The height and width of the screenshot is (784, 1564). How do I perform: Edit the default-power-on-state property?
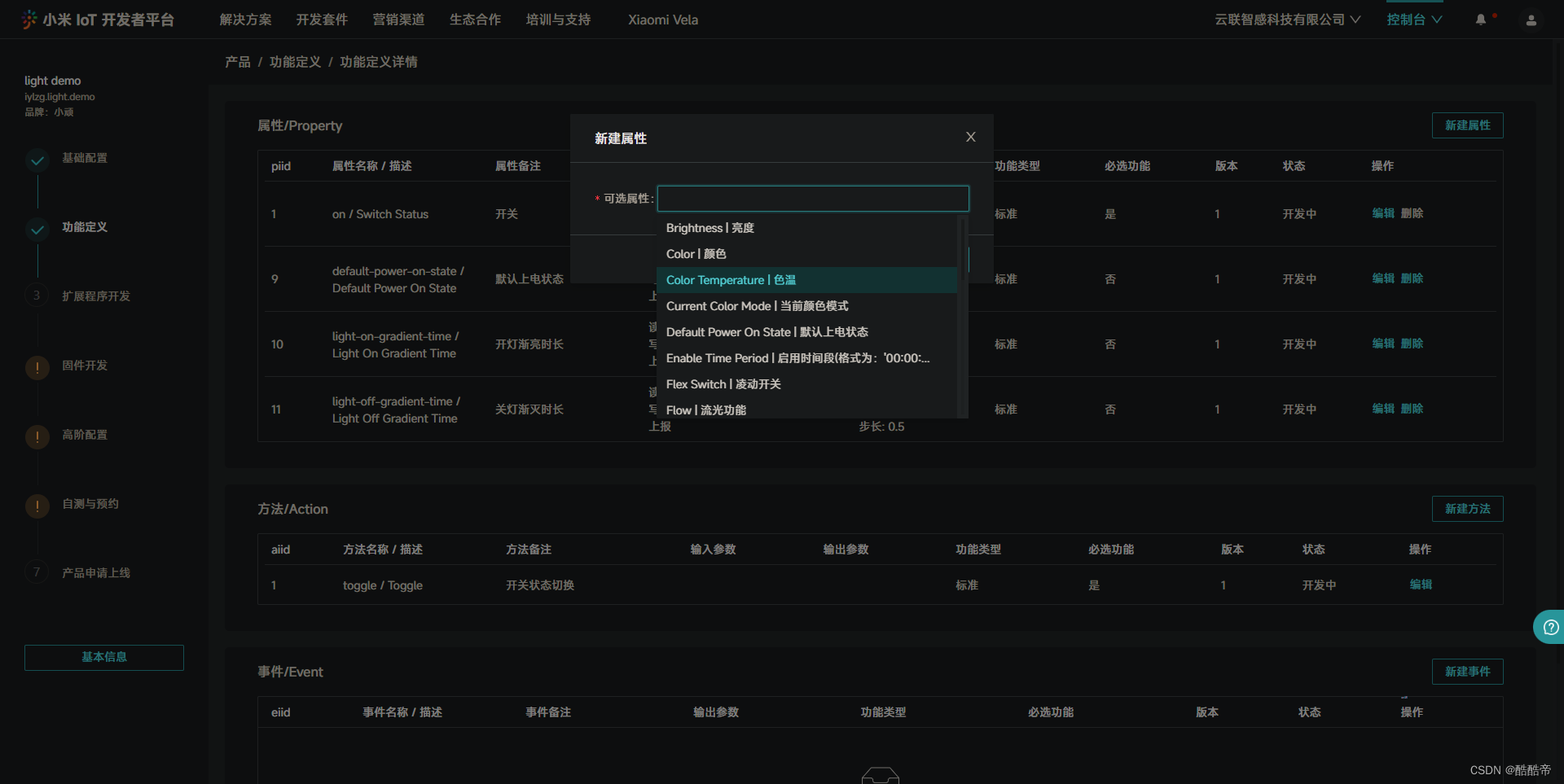pos(1383,278)
